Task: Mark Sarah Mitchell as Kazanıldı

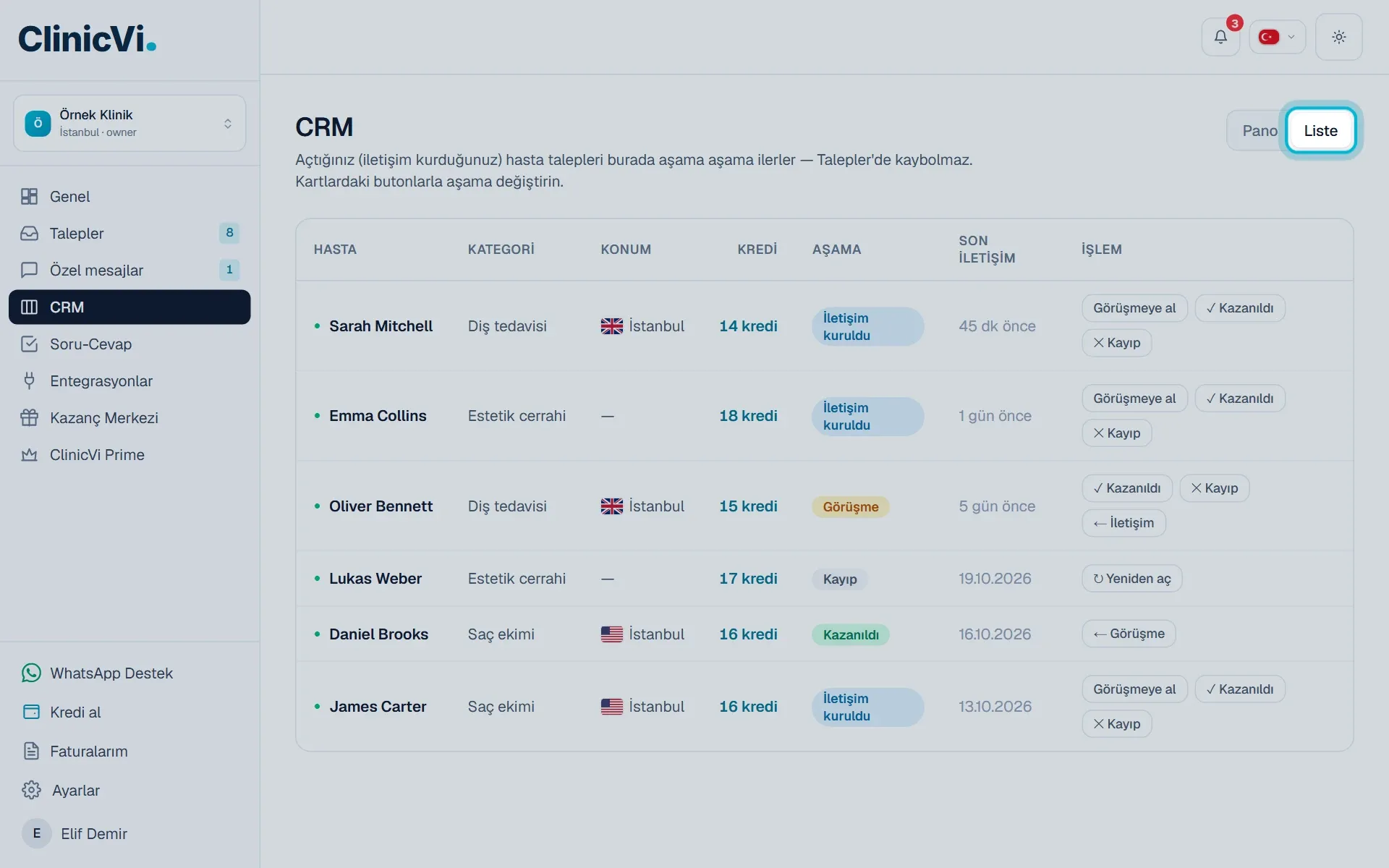Action: (x=1239, y=308)
